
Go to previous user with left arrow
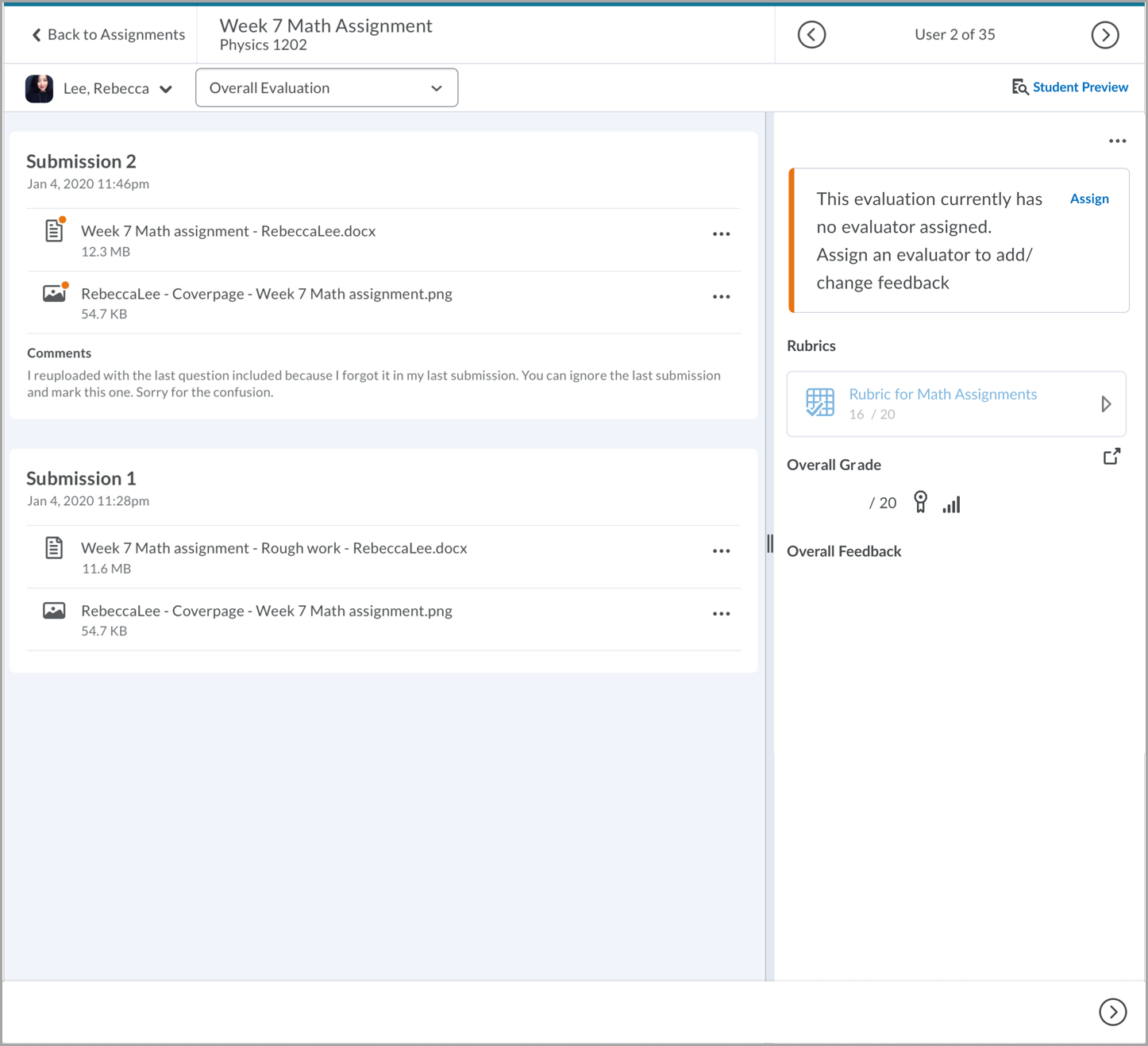[811, 35]
